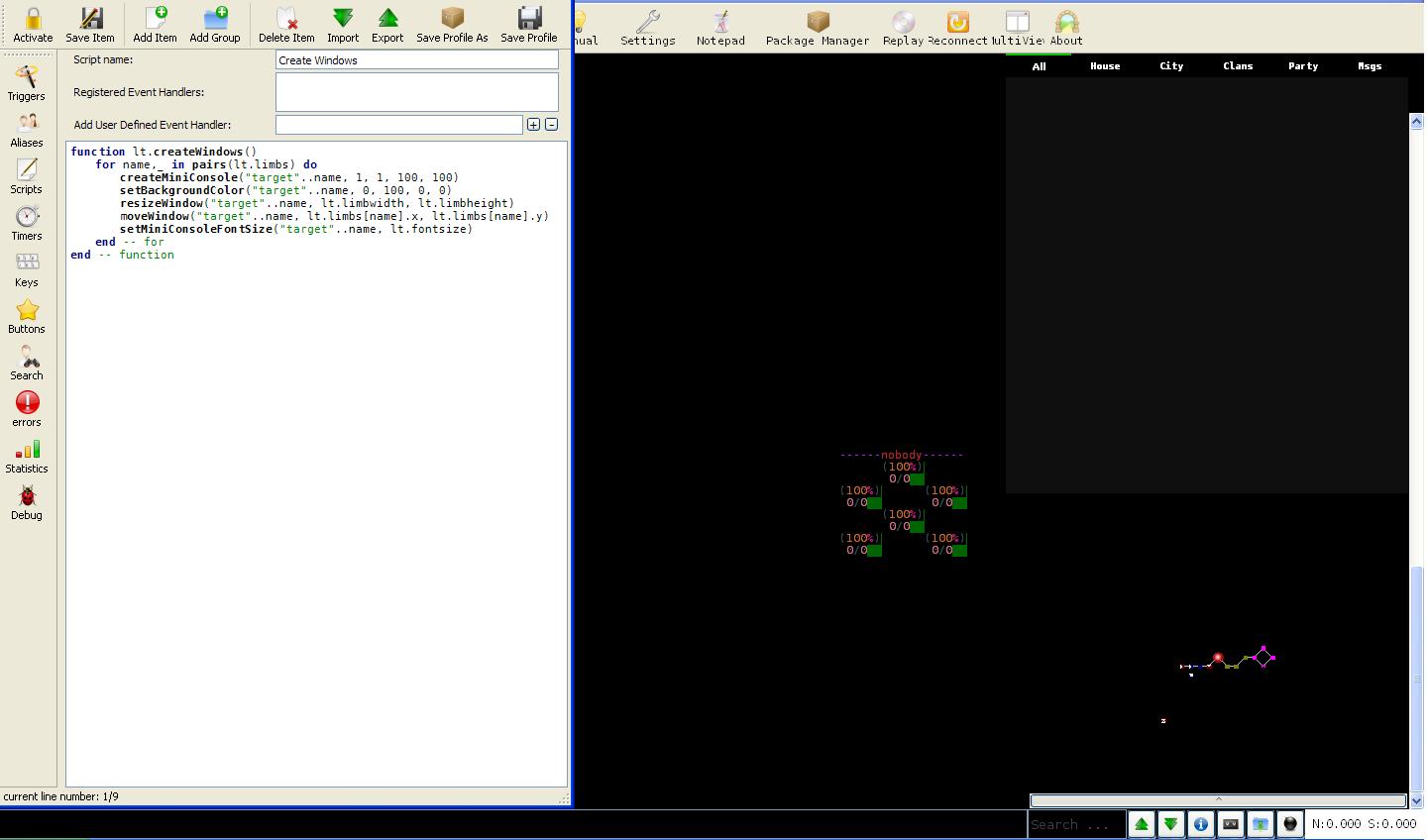This screenshot has height=840, width=1427.
Task: Click the Activate padlock icon
Action: 33,24
